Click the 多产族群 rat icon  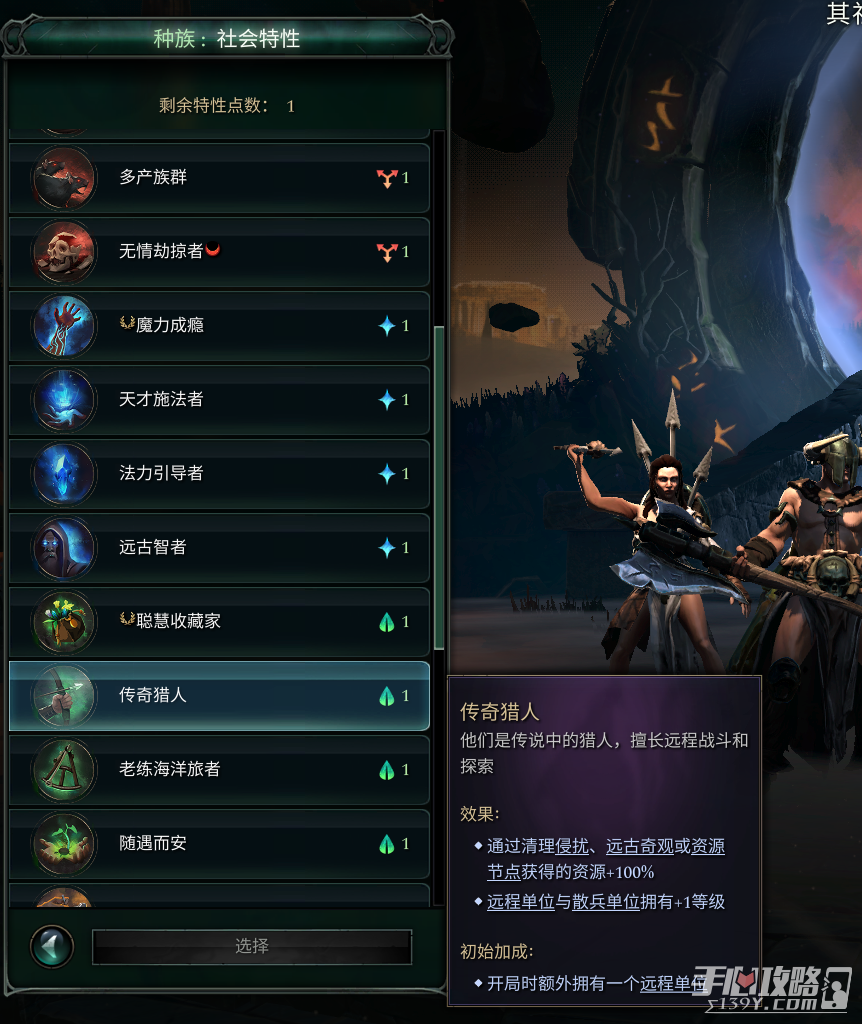tap(63, 178)
